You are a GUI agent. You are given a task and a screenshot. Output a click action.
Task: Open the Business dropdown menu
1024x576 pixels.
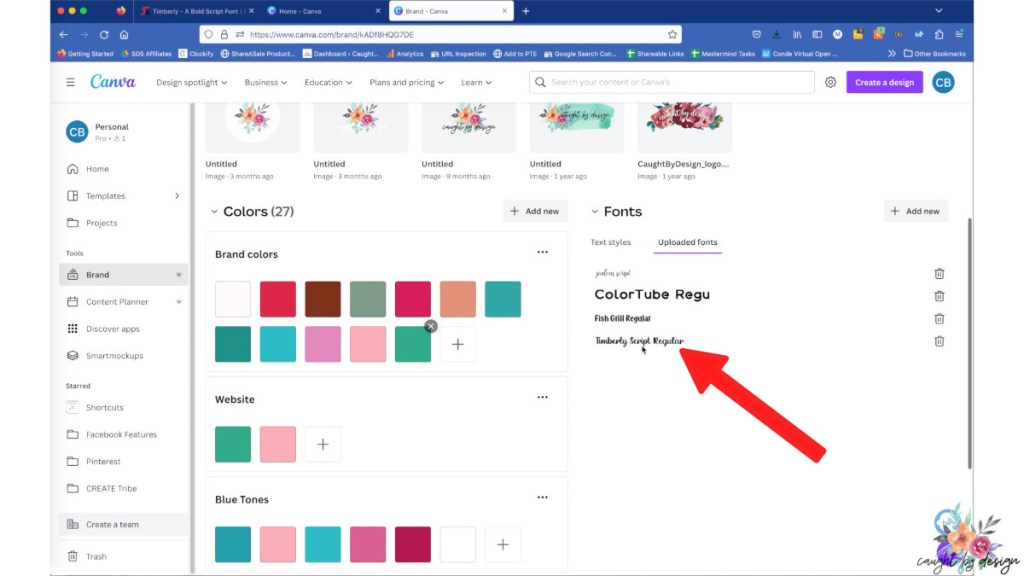pyautogui.click(x=265, y=82)
